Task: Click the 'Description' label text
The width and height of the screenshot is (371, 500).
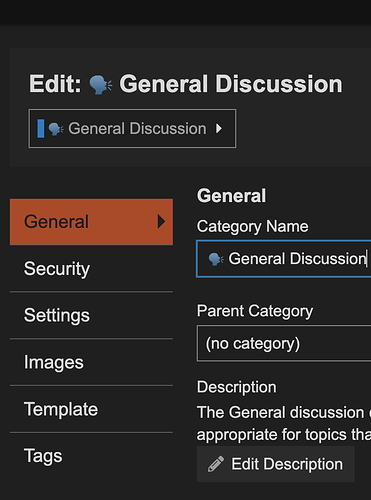Action: [236, 387]
